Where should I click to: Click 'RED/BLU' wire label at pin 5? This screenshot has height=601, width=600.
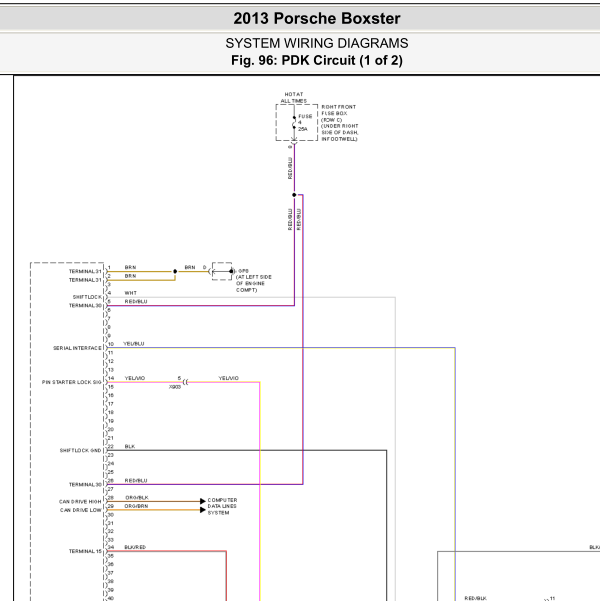pyautogui.click(x=136, y=301)
